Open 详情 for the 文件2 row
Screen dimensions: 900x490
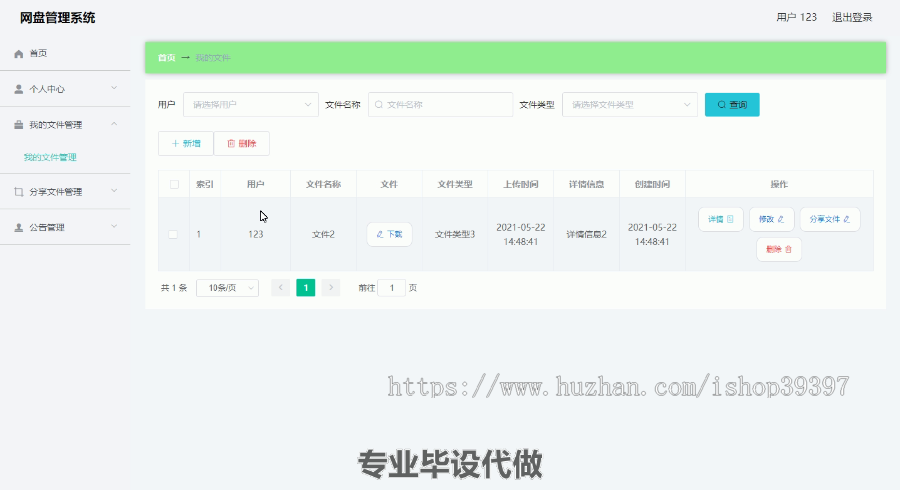pyautogui.click(x=720, y=219)
